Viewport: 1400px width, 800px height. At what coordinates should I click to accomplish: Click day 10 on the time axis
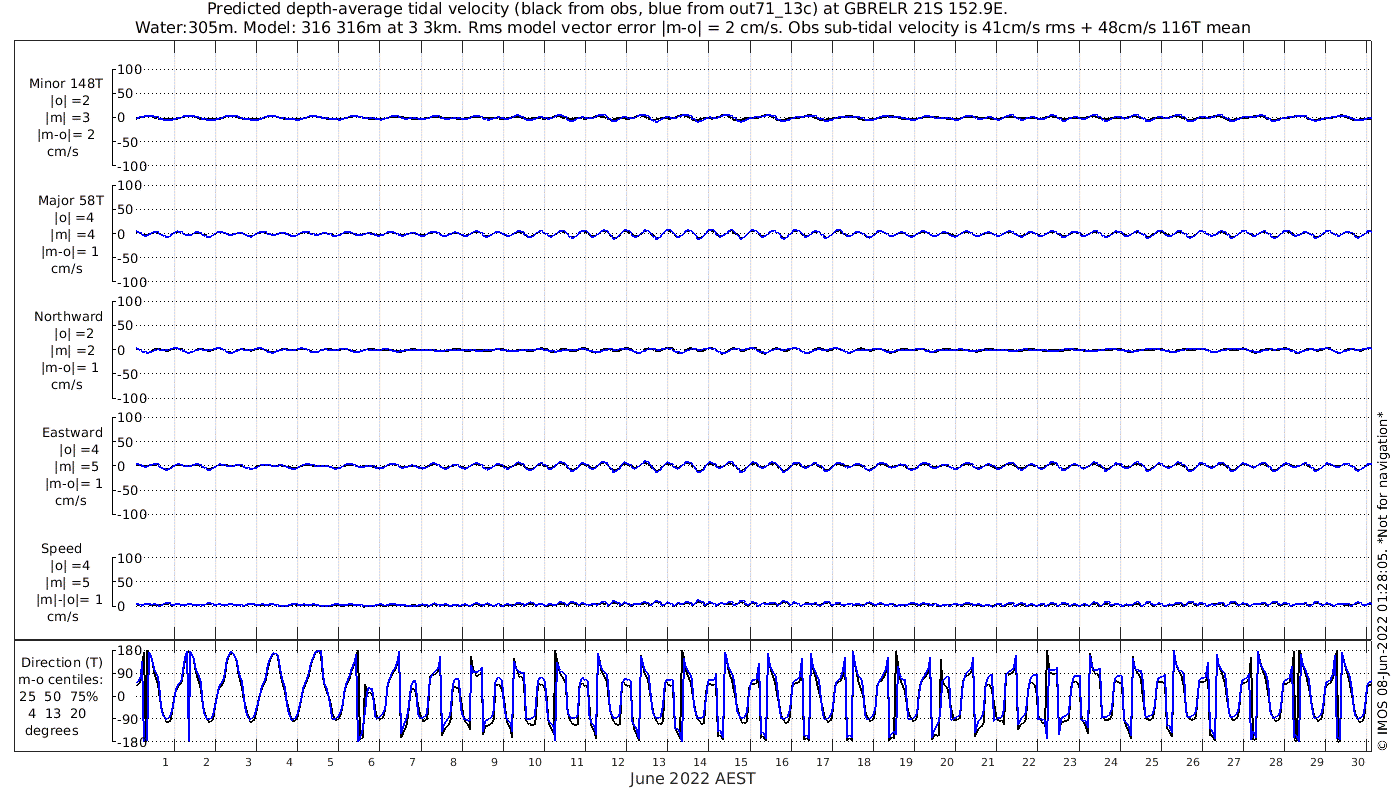(535, 762)
